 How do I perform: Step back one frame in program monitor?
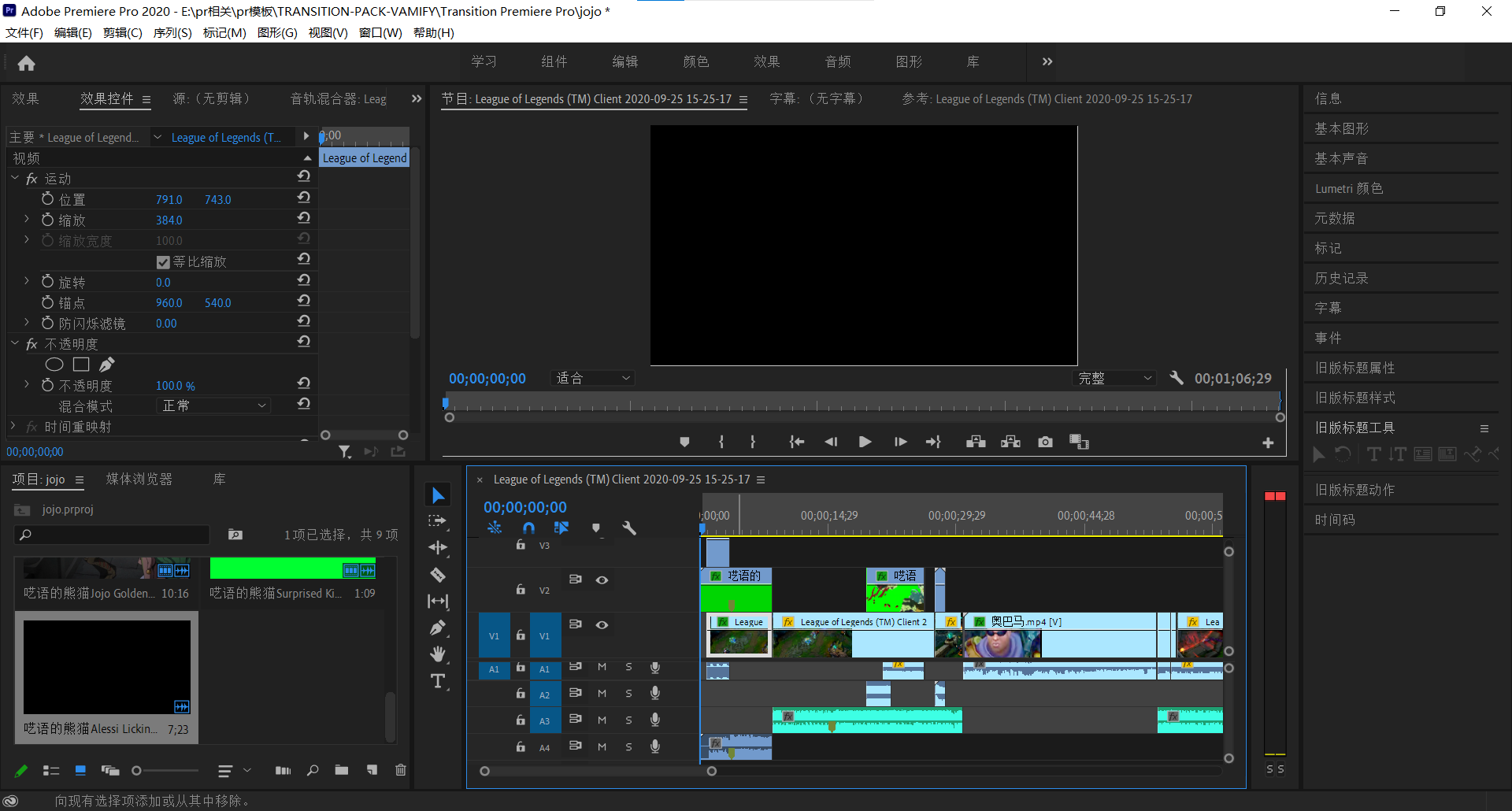831,442
